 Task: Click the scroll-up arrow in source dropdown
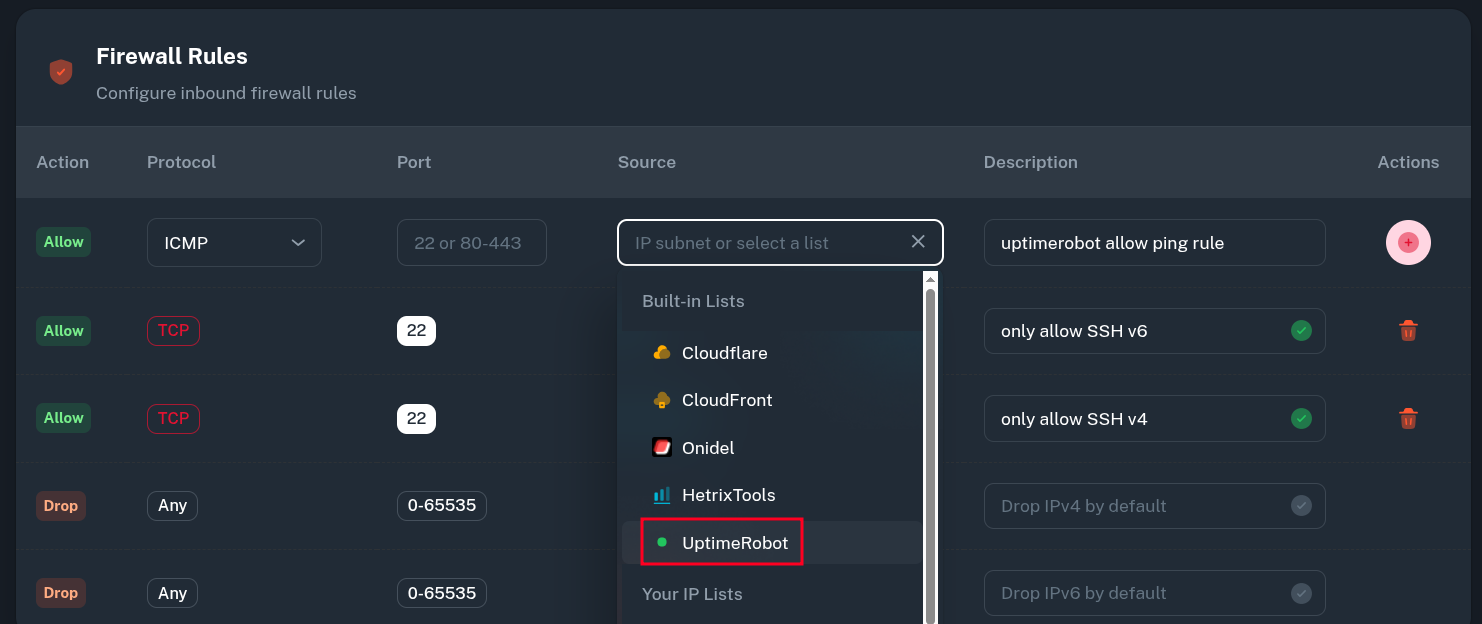(x=930, y=280)
